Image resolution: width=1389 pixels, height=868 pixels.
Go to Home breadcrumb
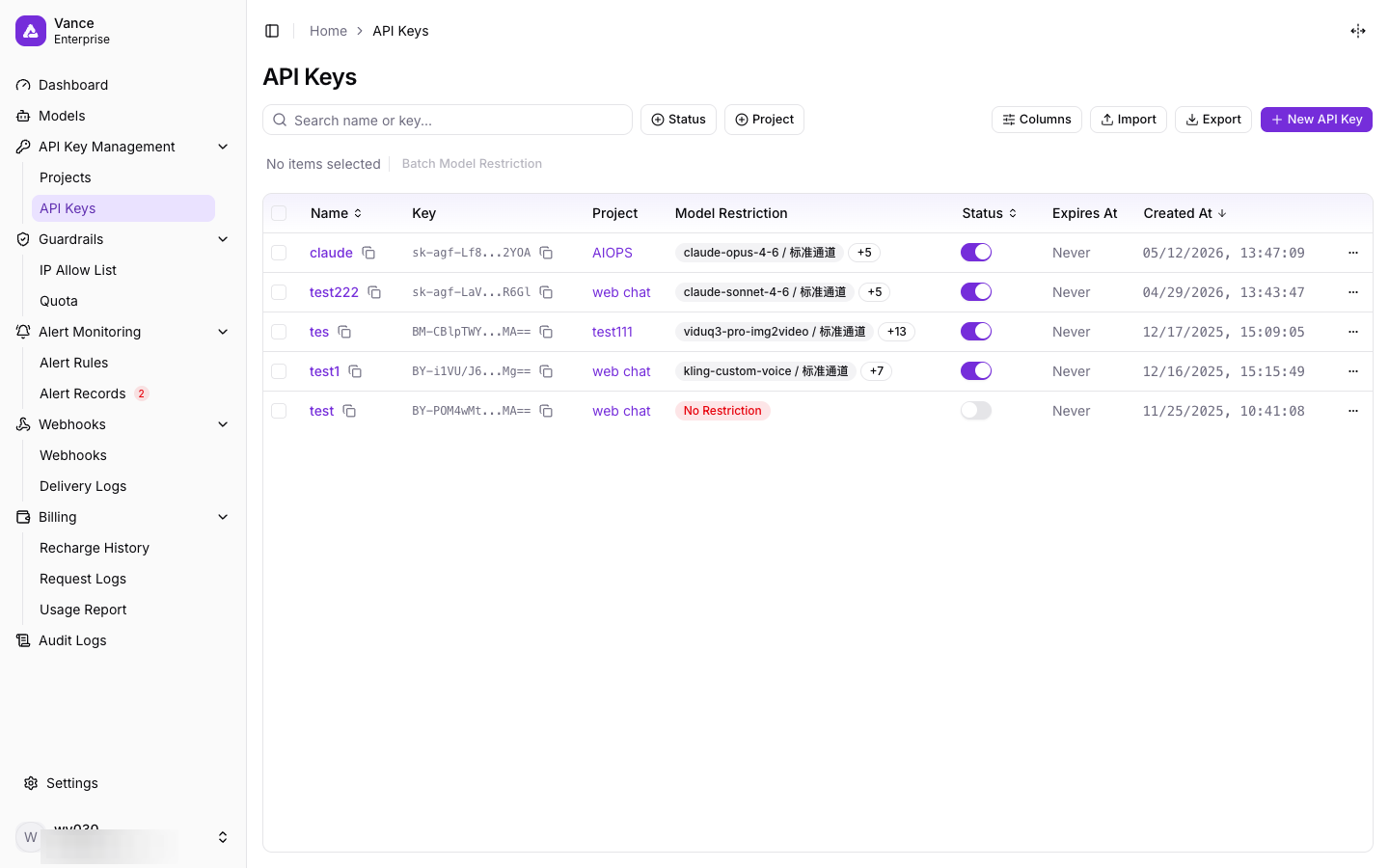click(x=328, y=31)
